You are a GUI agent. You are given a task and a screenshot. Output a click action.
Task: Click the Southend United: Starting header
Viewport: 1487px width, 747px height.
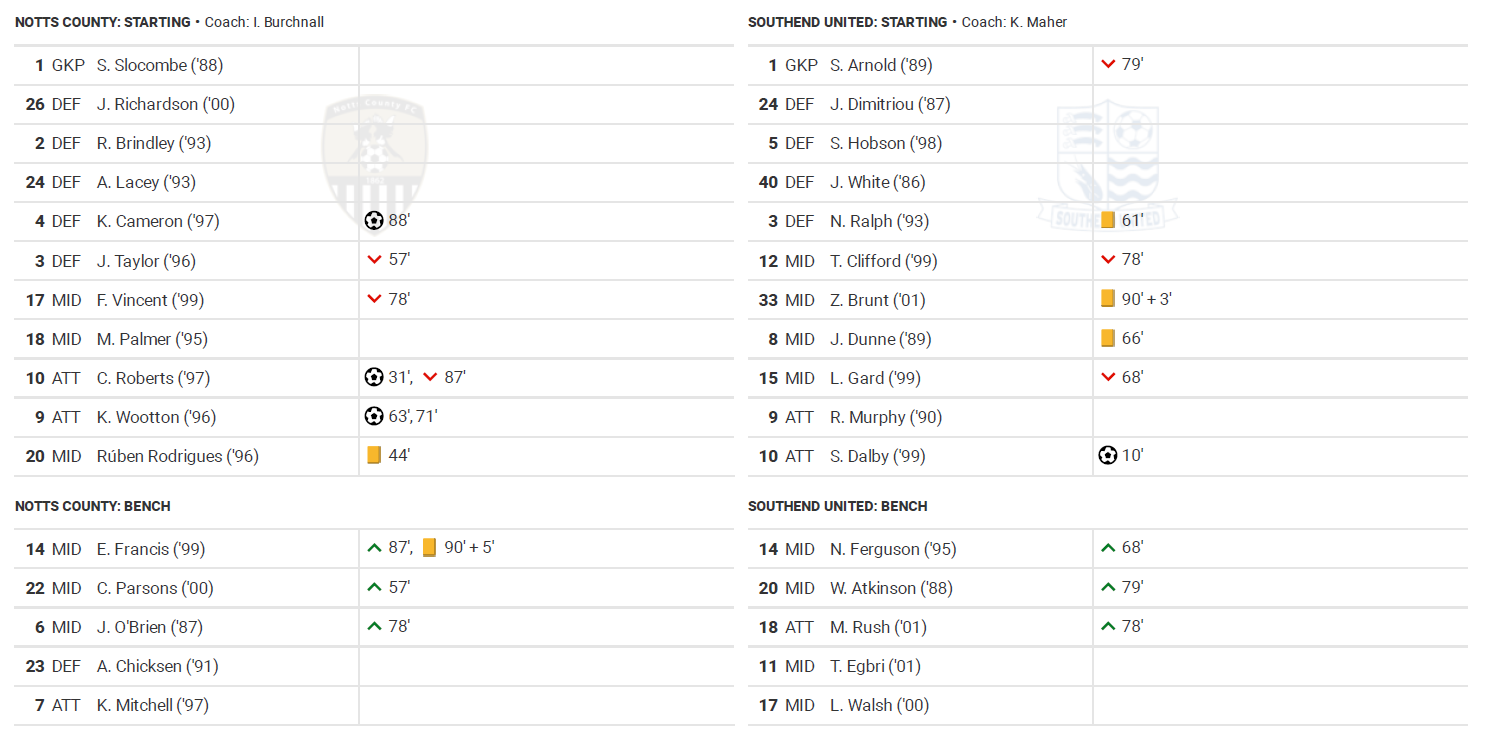pyautogui.click(x=847, y=22)
